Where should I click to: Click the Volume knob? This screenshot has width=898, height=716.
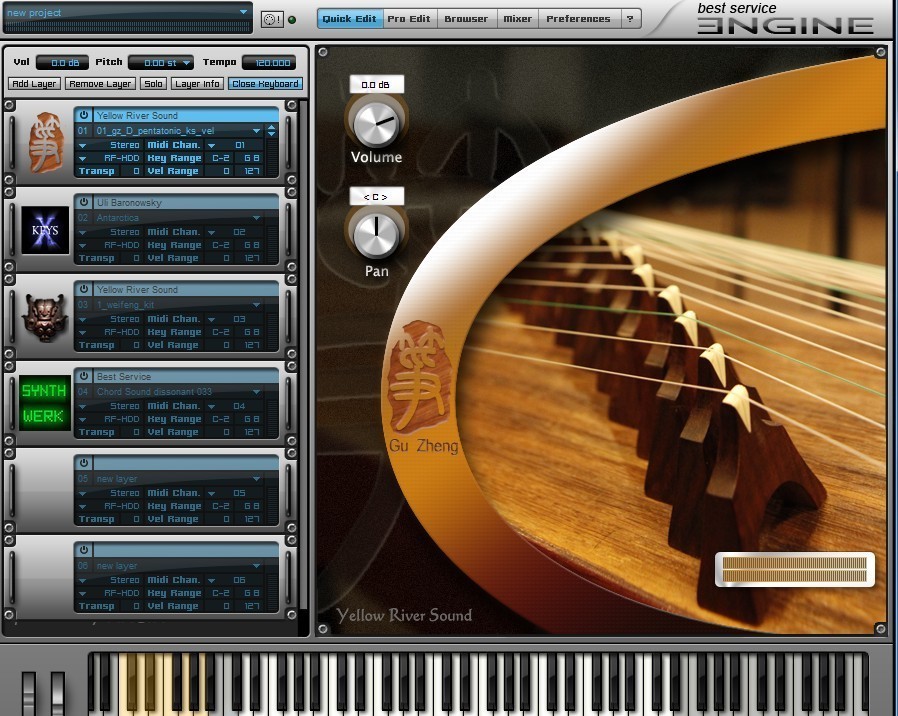pos(376,123)
